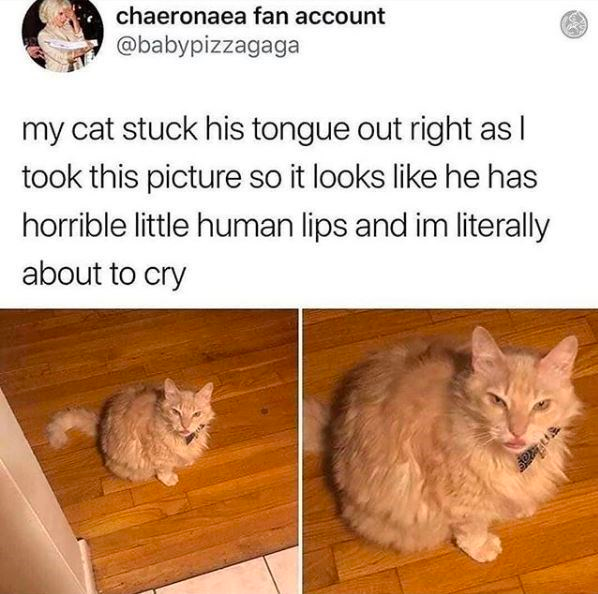Viewport: 598px width, 594px height.
Task: Click the words "about to cry"
Action: 104,274
